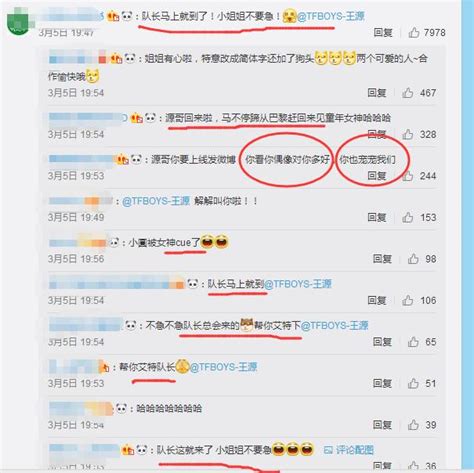Click thumbs-up next to 106 likes
Screen dimensions: 474x473
[x=408, y=300]
